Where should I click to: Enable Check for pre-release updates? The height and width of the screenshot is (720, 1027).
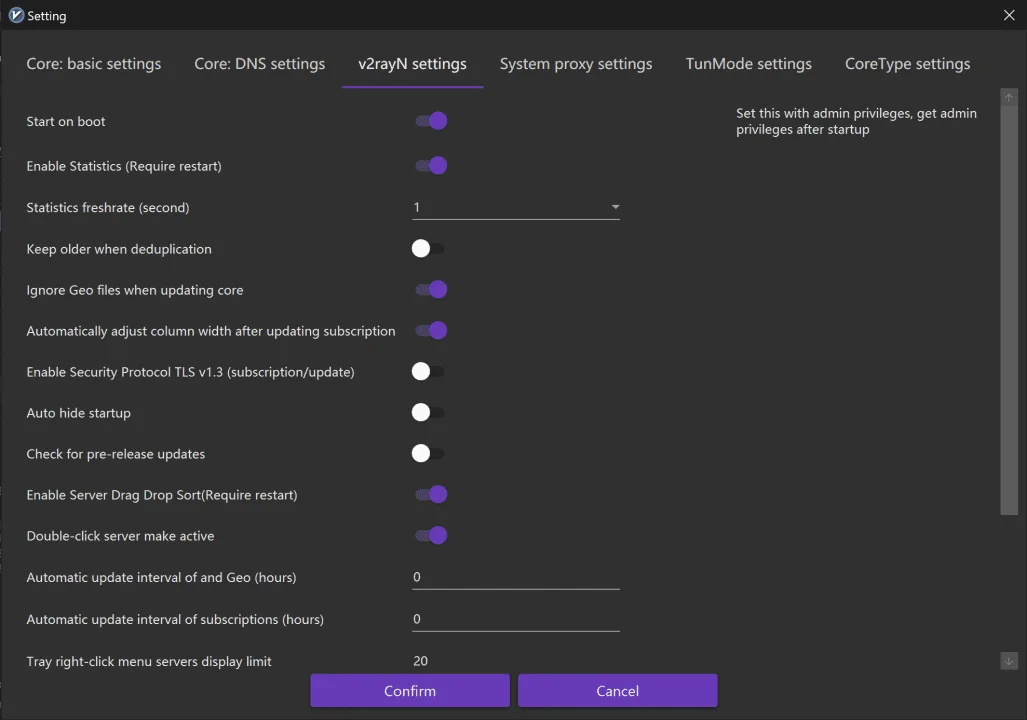tap(428, 453)
